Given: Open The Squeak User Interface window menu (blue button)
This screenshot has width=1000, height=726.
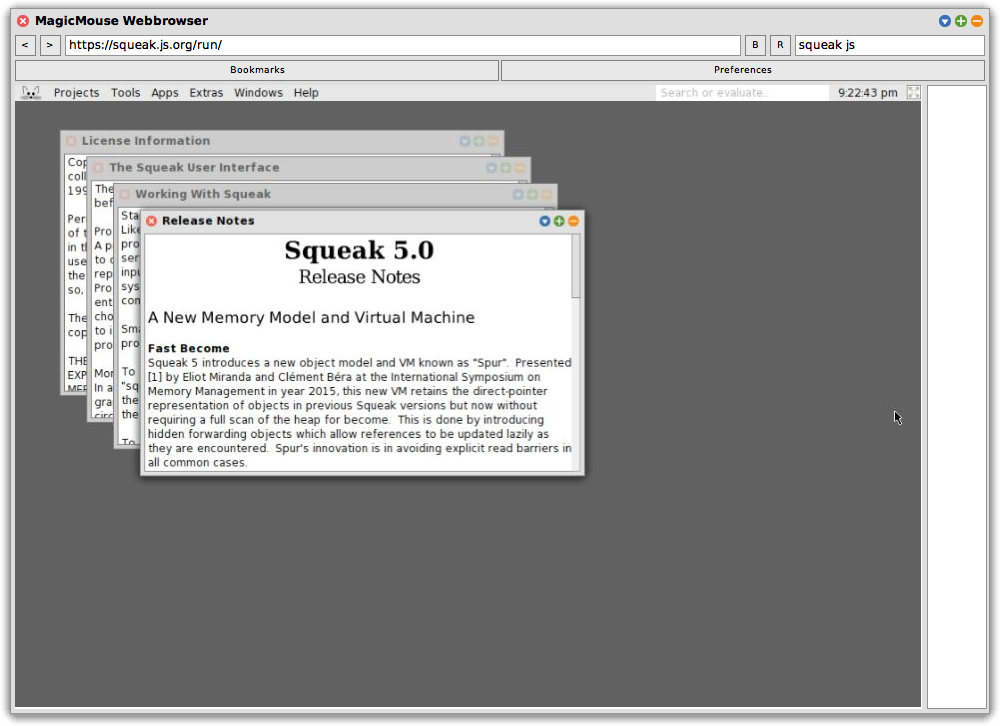Looking at the screenshot, I should tap(491, 168).
